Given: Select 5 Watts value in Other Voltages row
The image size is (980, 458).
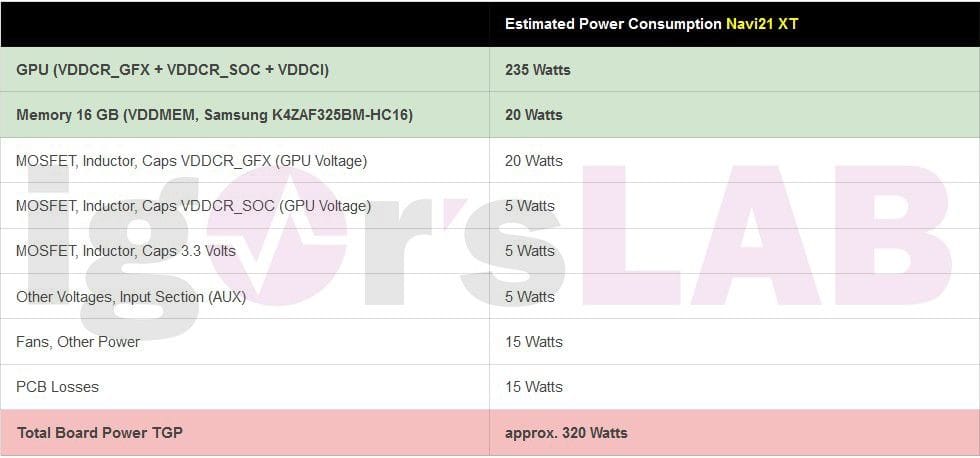Looking at the screenshot, I should pos(529,297).
